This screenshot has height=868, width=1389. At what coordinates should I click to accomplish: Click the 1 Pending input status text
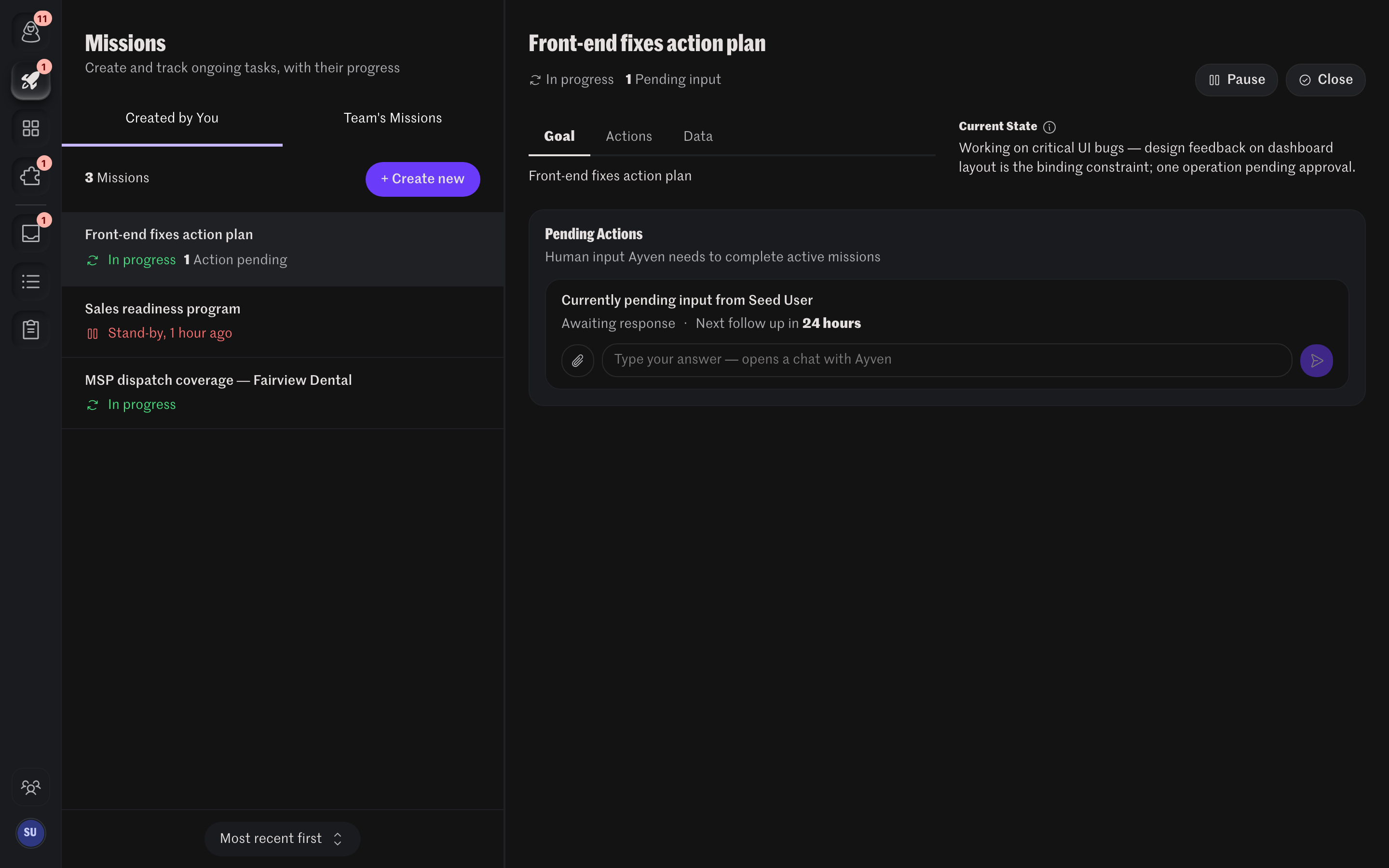(x=673, y=80)
